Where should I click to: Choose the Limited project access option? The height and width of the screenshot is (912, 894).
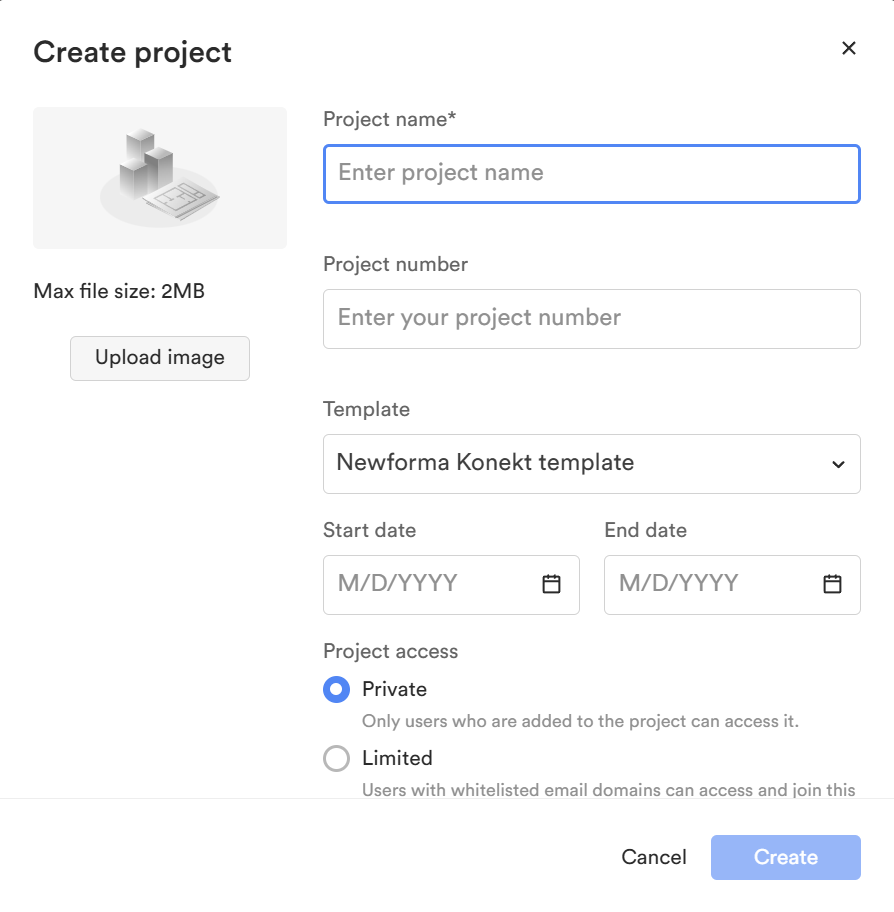tap(336, 758)
